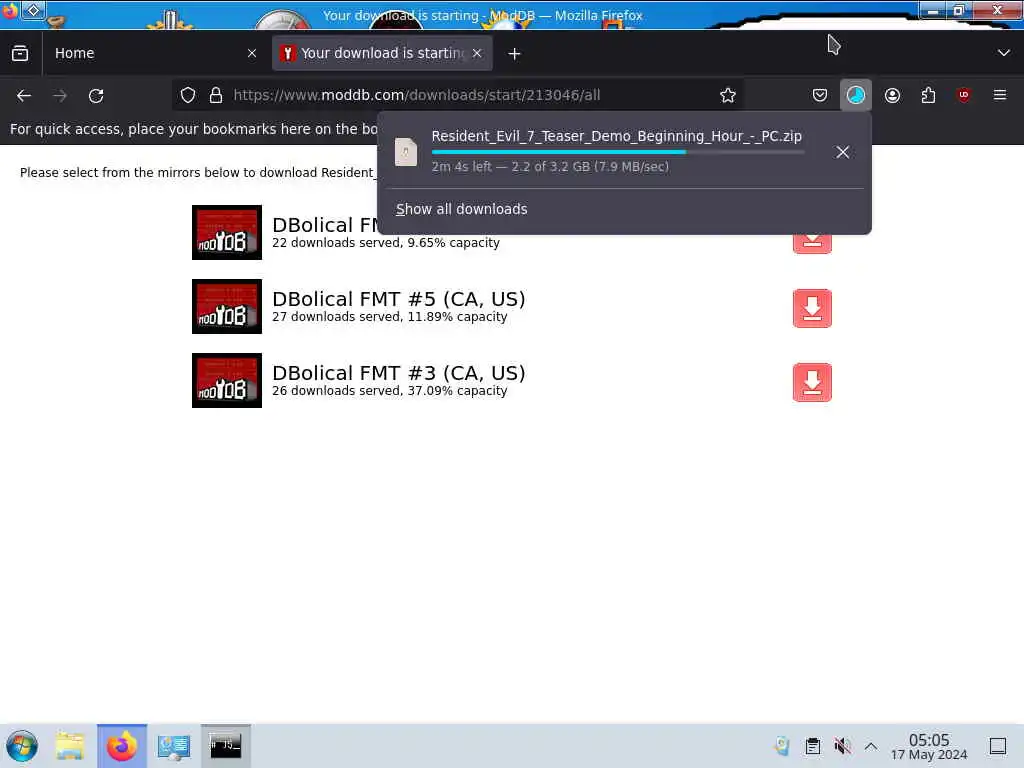Unmute the volume tray icon
Screen dimensions: 1024x768
coord(842,746)
